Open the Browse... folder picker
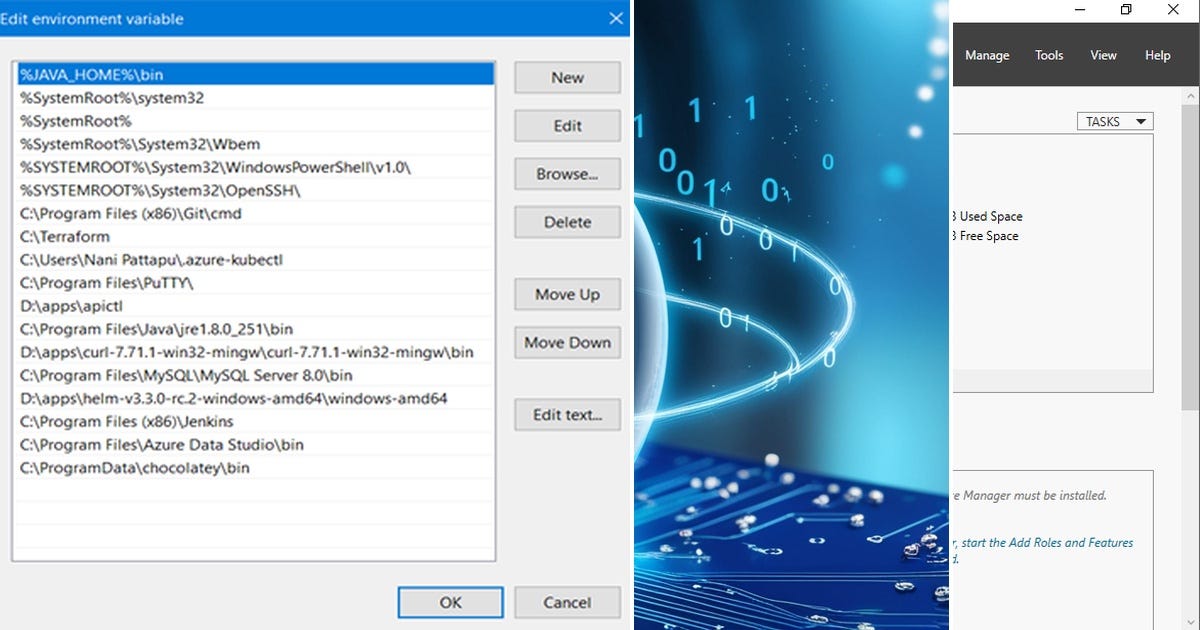This screenshot has width=1200, height=630. [x=567, y=174]
